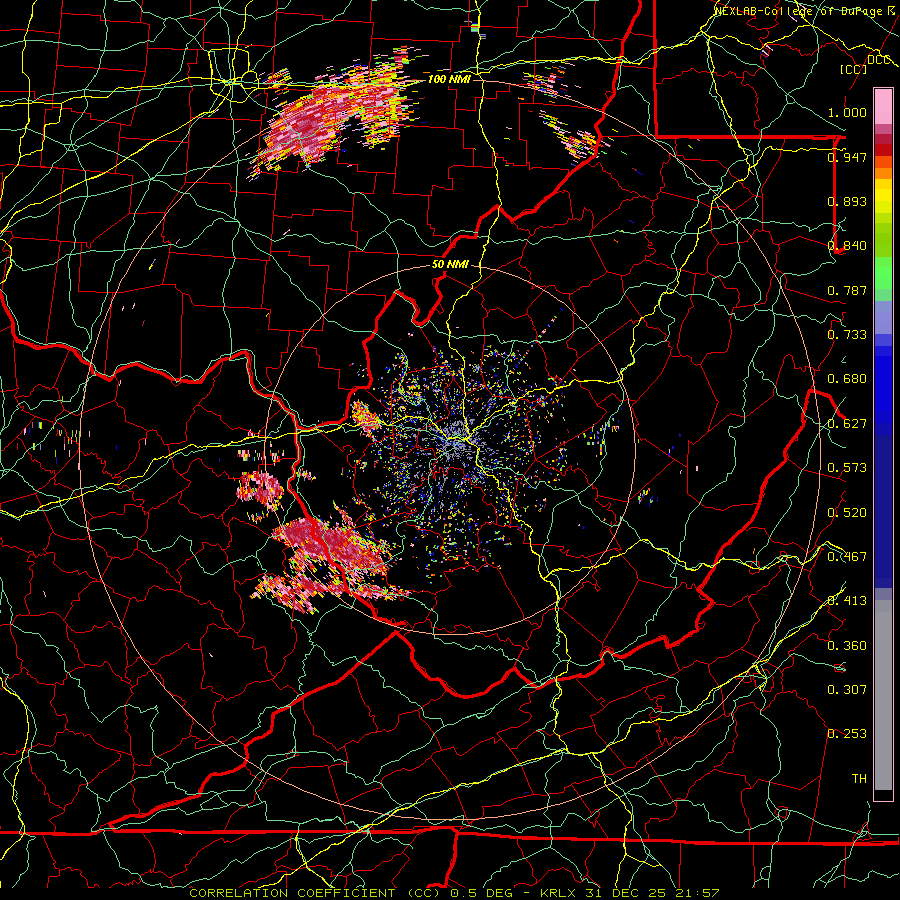Click the [CC] legend unit label
This screenshot has height=900, width=900.
click(854, 69)
